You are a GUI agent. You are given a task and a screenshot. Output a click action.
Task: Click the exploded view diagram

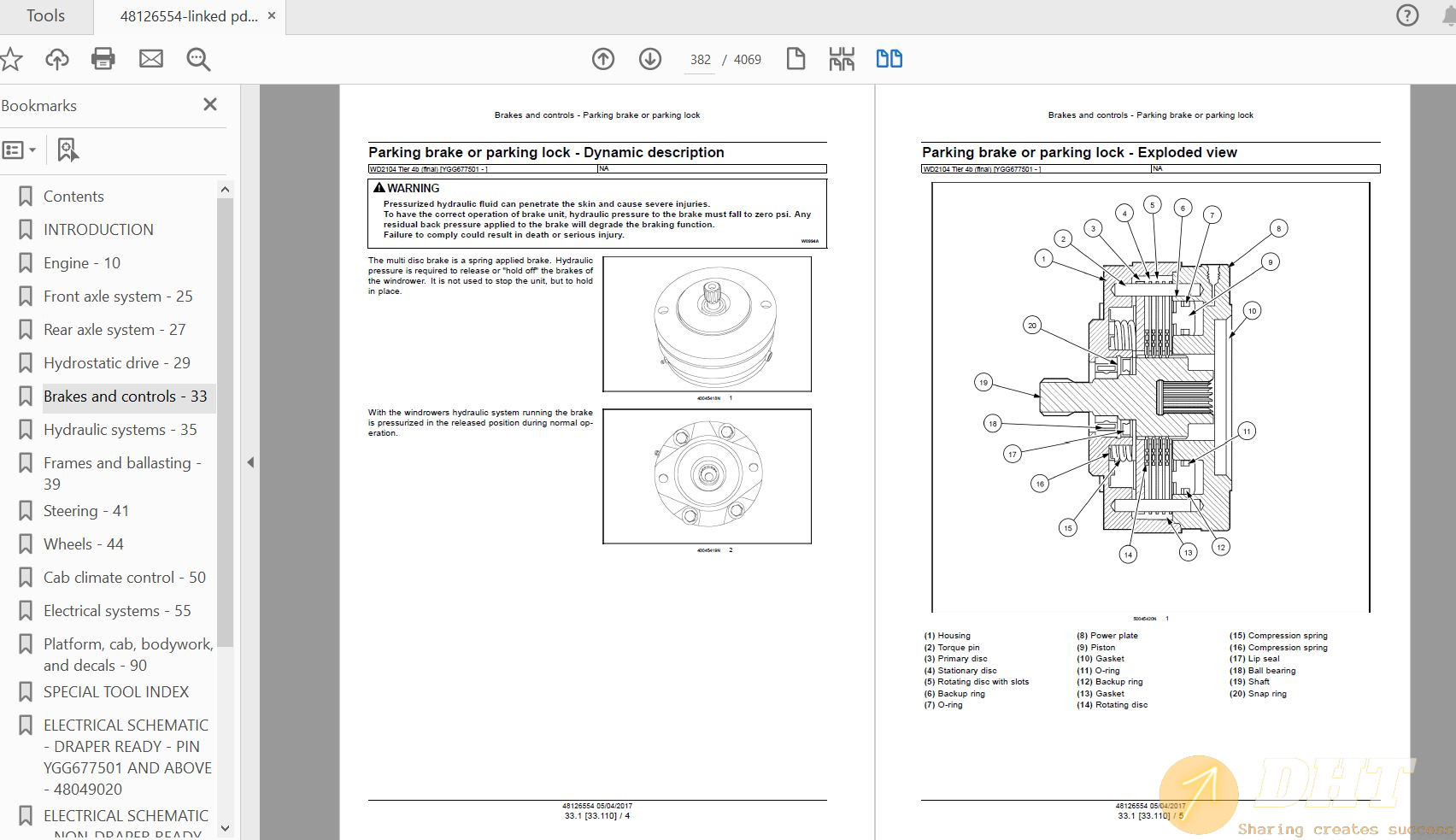[1150, 397]
